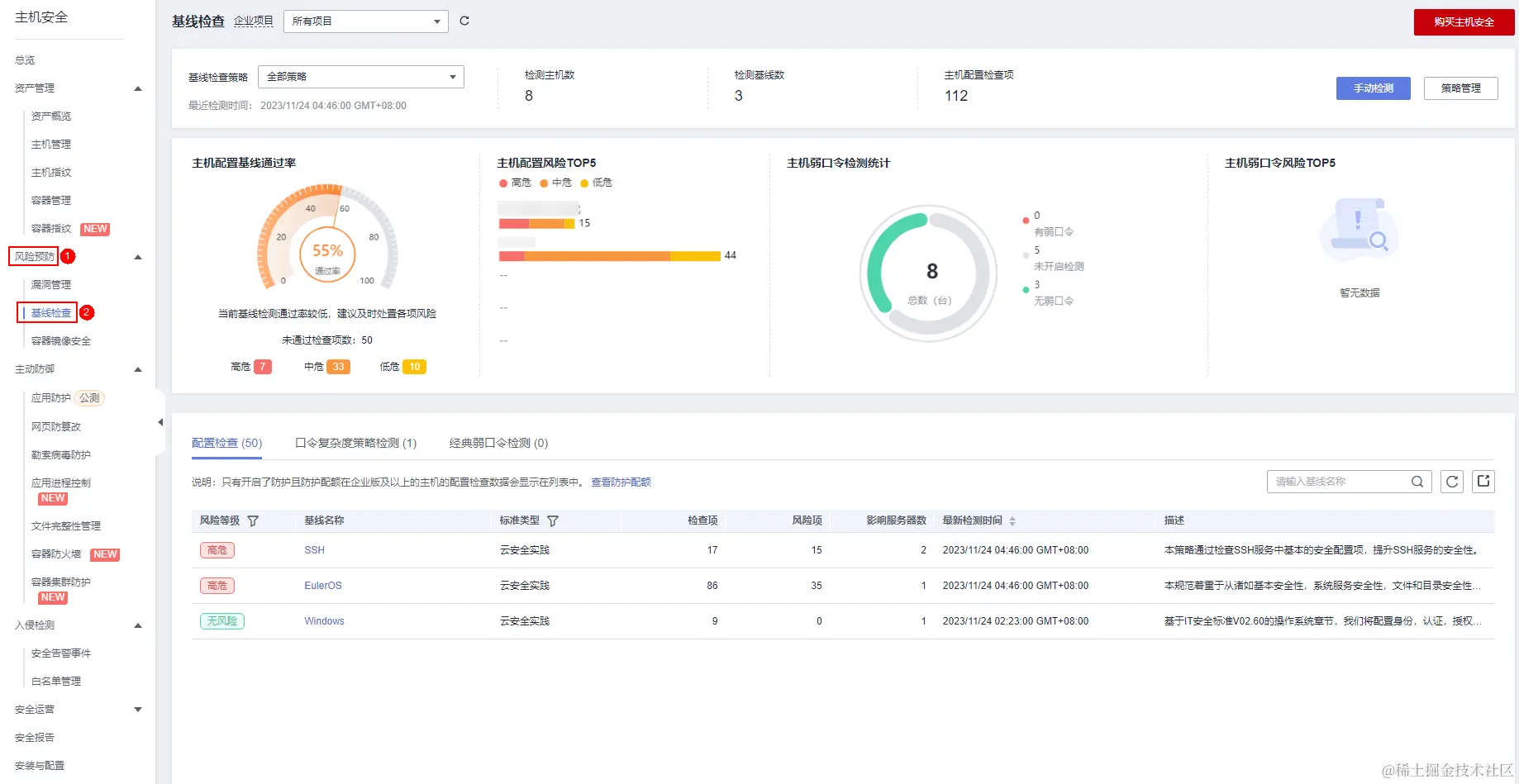
Task: Click 企业项目 label link
Action: 253,21
